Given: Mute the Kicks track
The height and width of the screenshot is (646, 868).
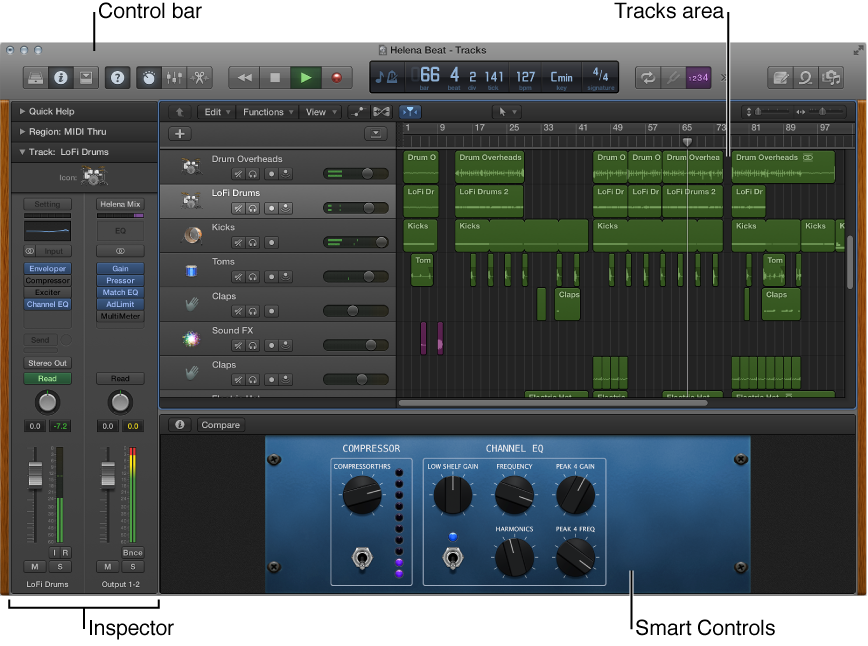Looking at the screenshot, I should (237, 242).
